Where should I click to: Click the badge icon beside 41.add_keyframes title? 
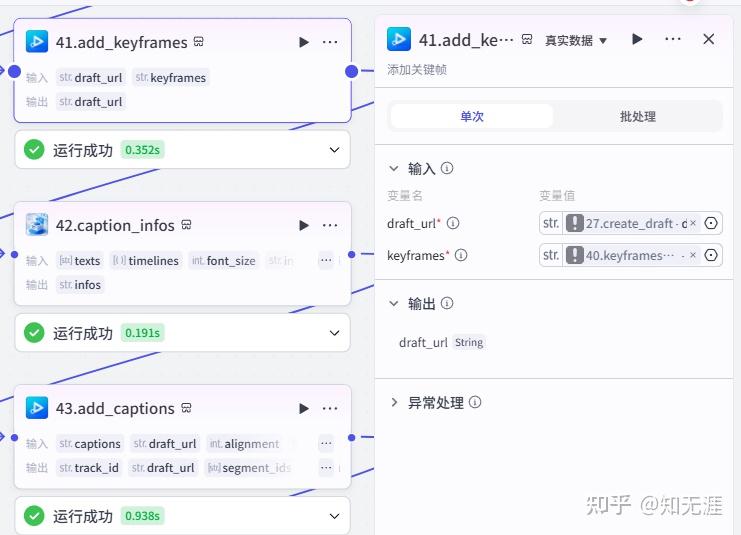199,42
